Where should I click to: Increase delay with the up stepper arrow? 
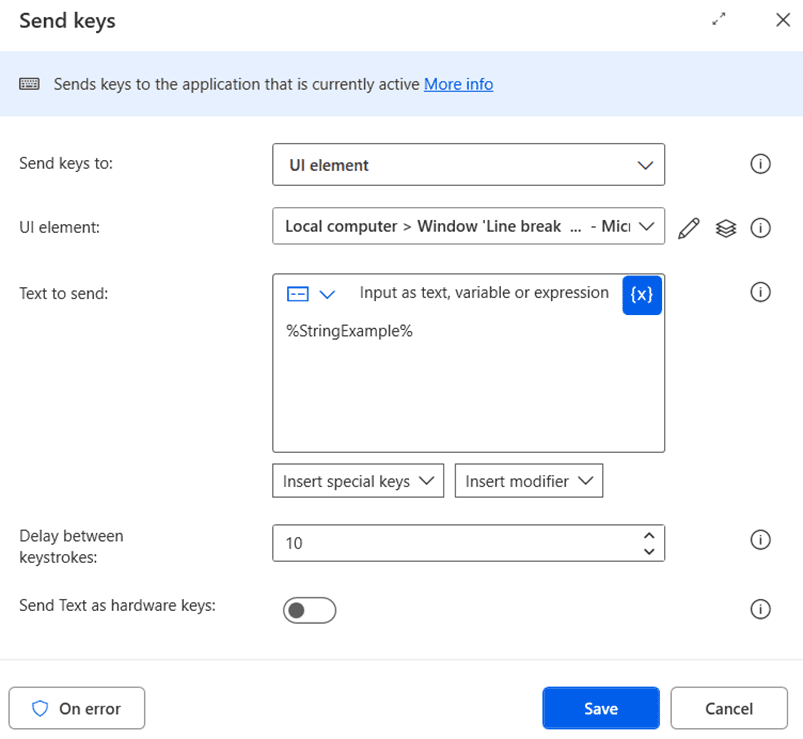[649, 535]
